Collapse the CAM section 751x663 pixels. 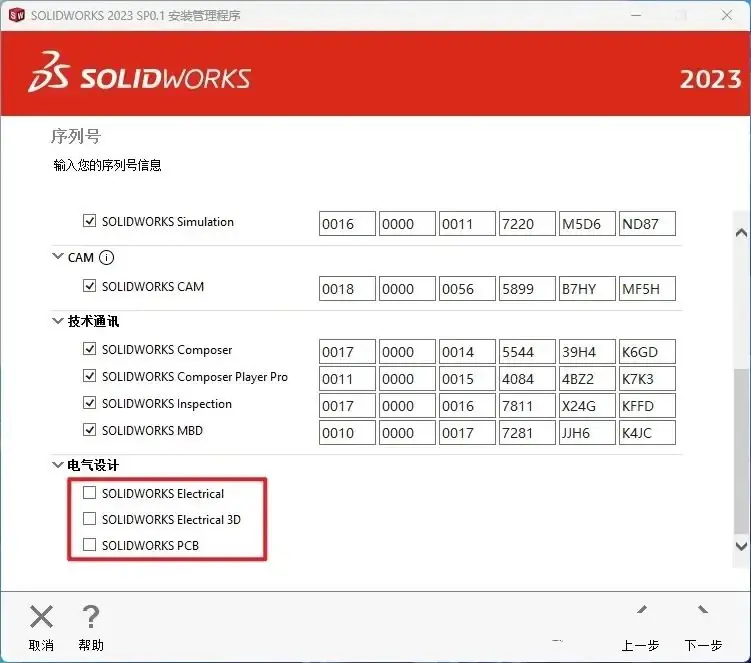pos(57,256)
